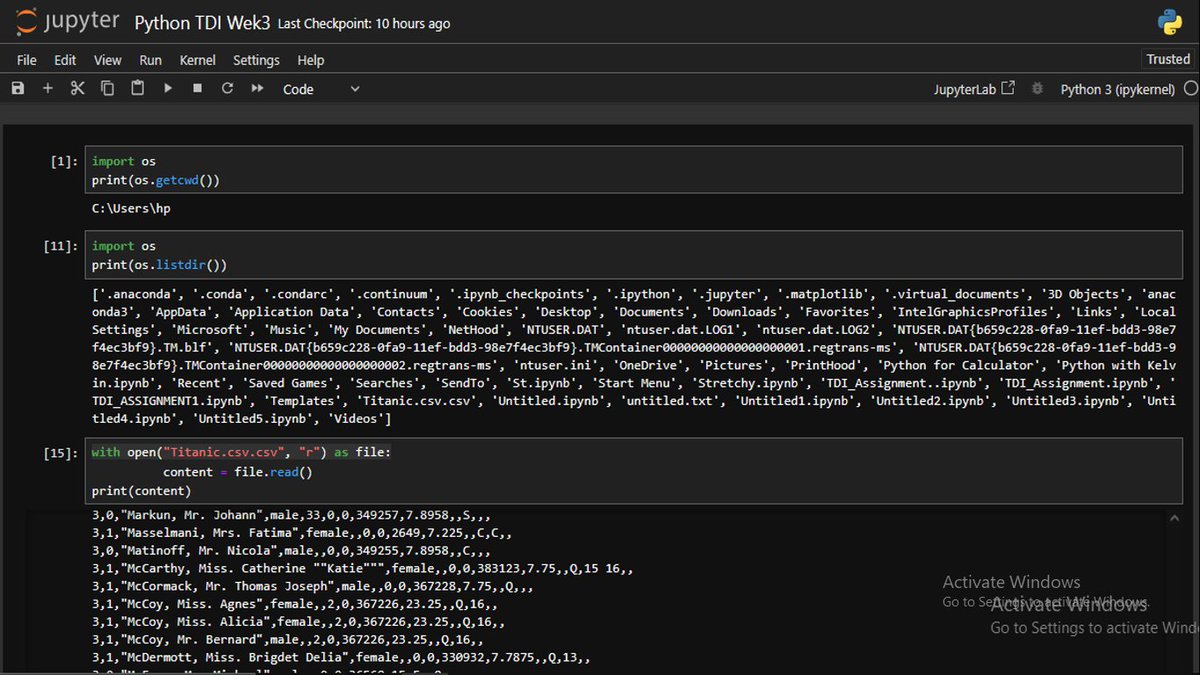Screen dimensions: 1200x675
Task: Click the print(content) line
Action: click(141, 491)
